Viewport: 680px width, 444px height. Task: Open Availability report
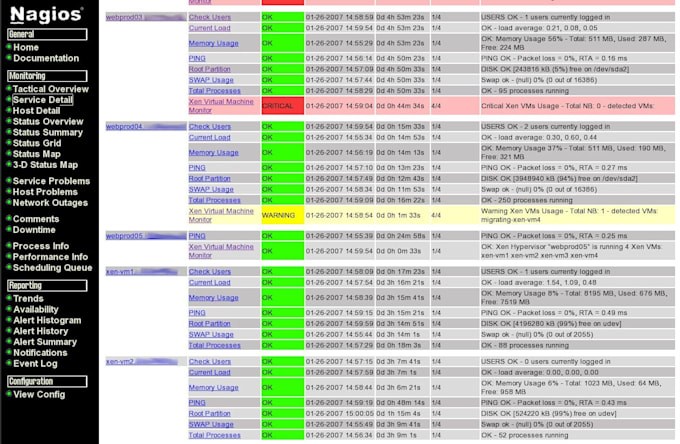pyautogui.click(x=36, y=309)
